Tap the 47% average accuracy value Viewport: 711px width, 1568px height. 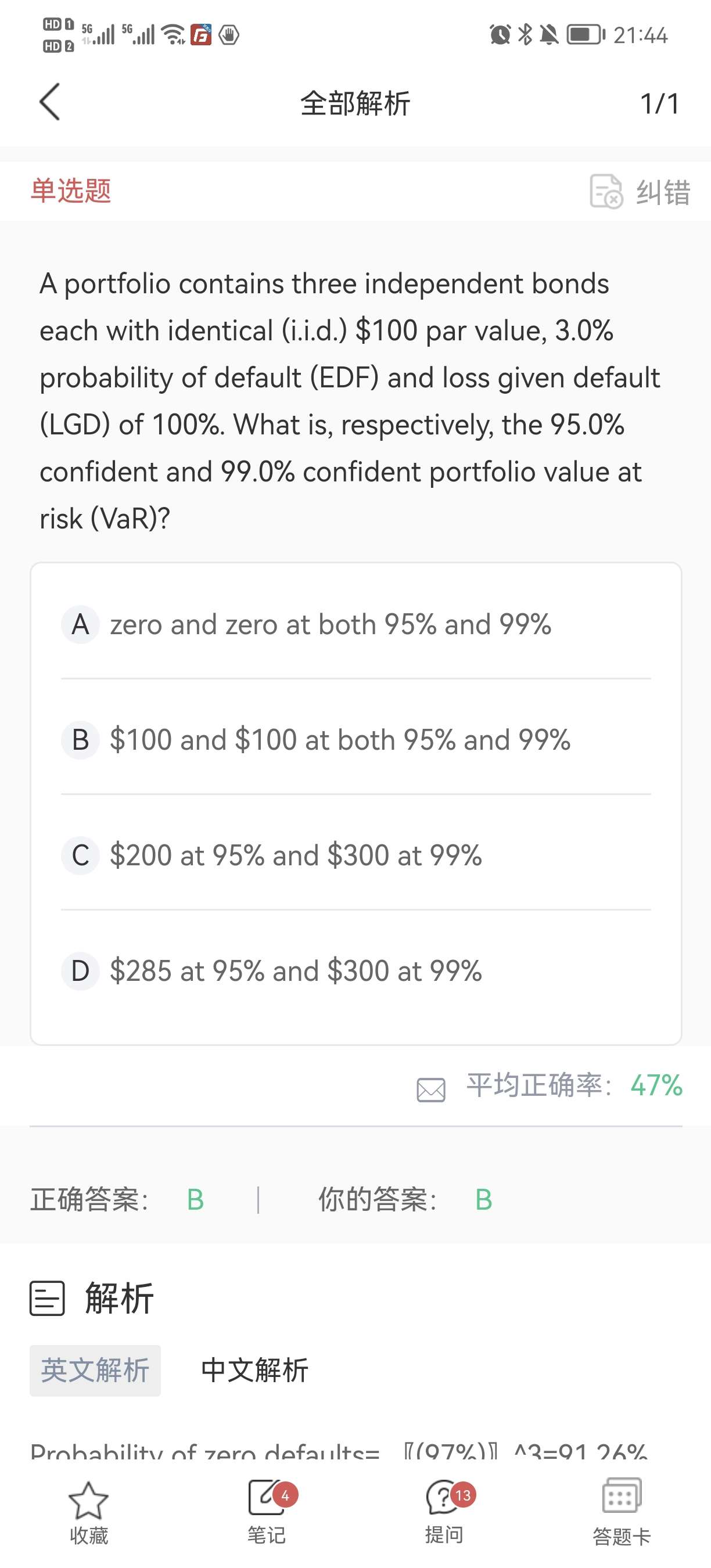click(x=656, y=1085)
